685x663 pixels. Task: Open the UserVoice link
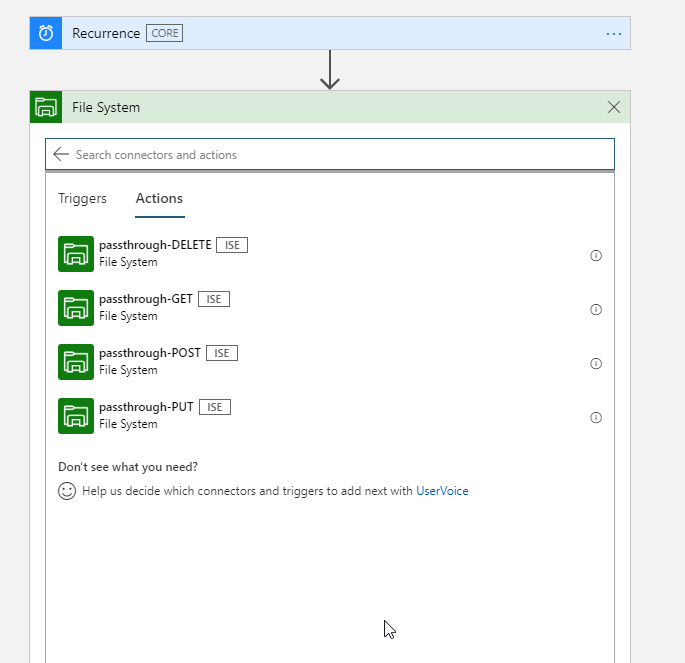coord(442,491)
